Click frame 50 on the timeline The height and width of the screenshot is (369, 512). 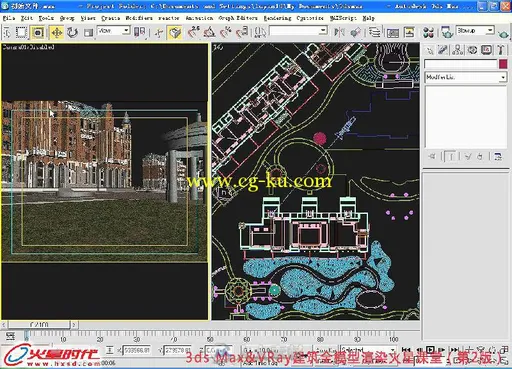[x=210, y=339]
